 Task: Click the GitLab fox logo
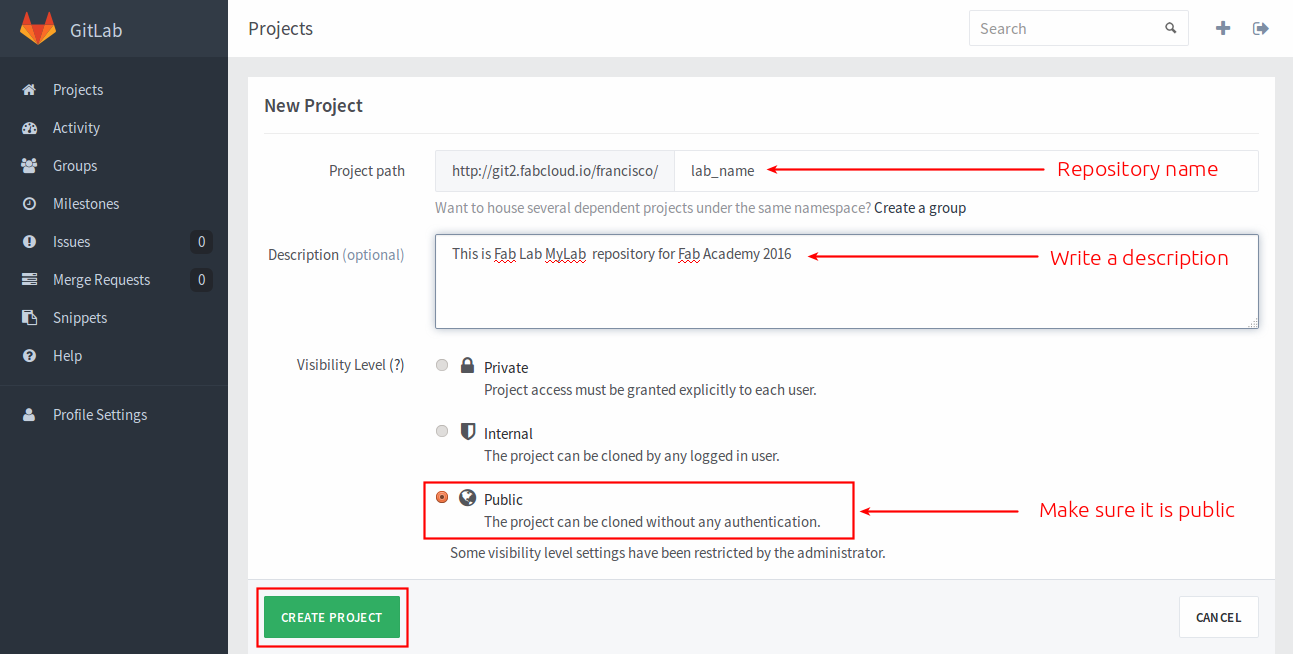coord(38,28)
